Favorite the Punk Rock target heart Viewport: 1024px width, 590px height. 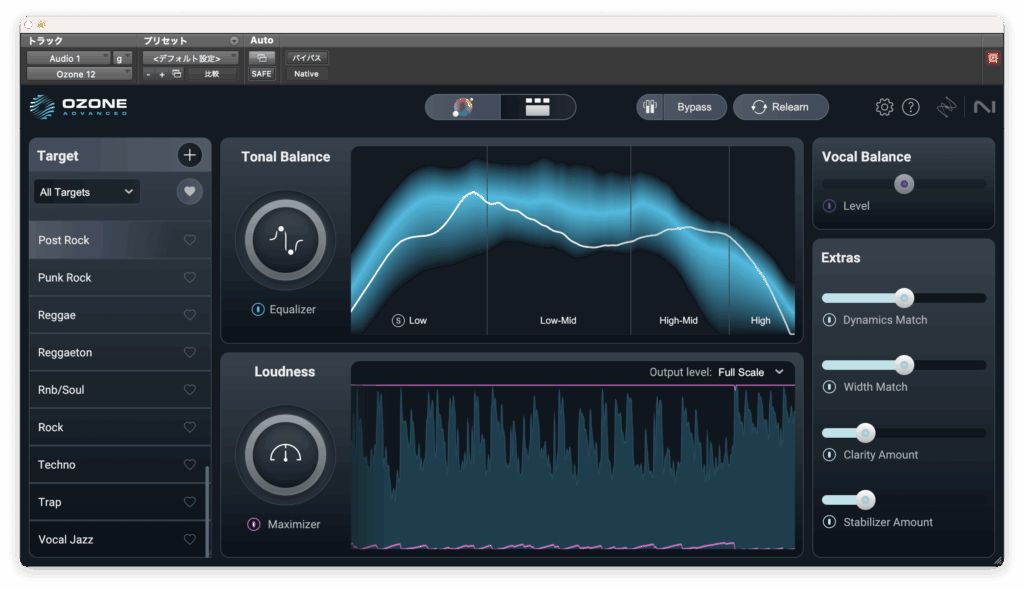point(190,278)
